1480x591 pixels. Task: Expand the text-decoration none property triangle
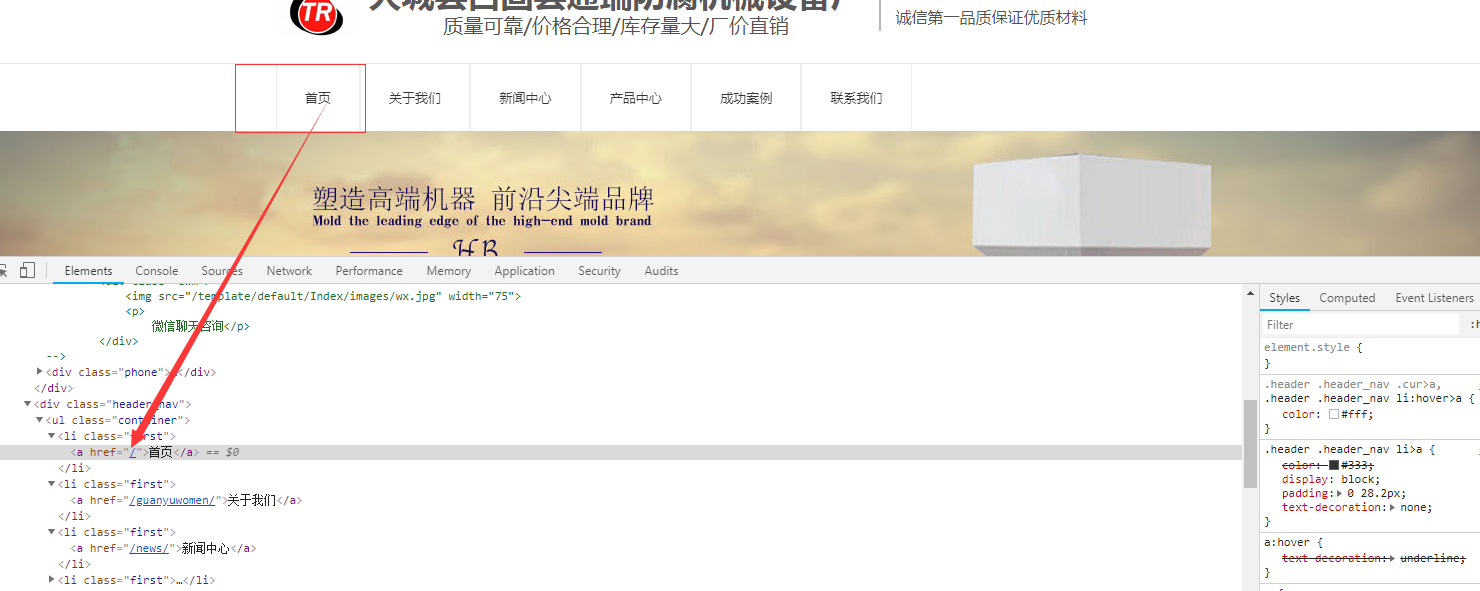(1392, 507)
